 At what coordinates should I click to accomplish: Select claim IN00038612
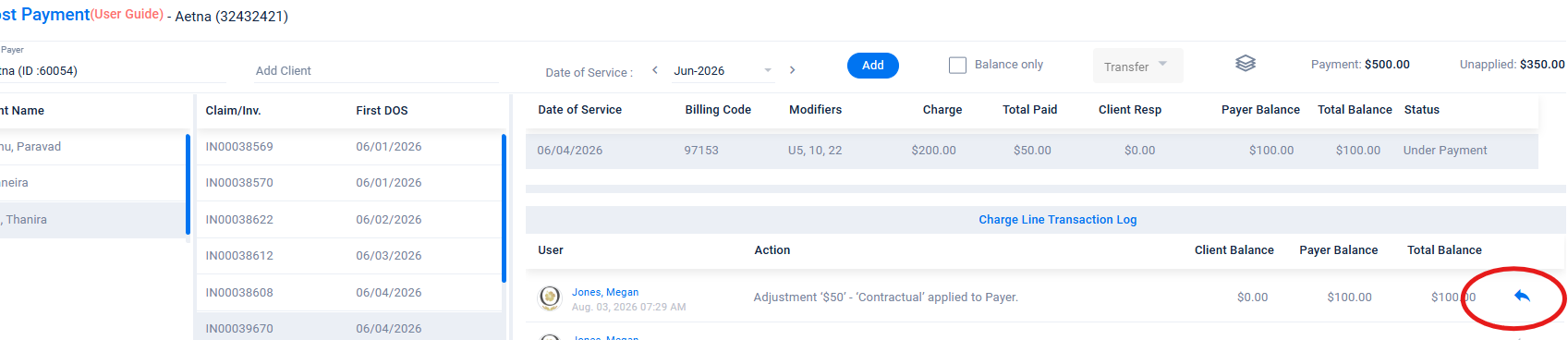click(x=349, y=256)
